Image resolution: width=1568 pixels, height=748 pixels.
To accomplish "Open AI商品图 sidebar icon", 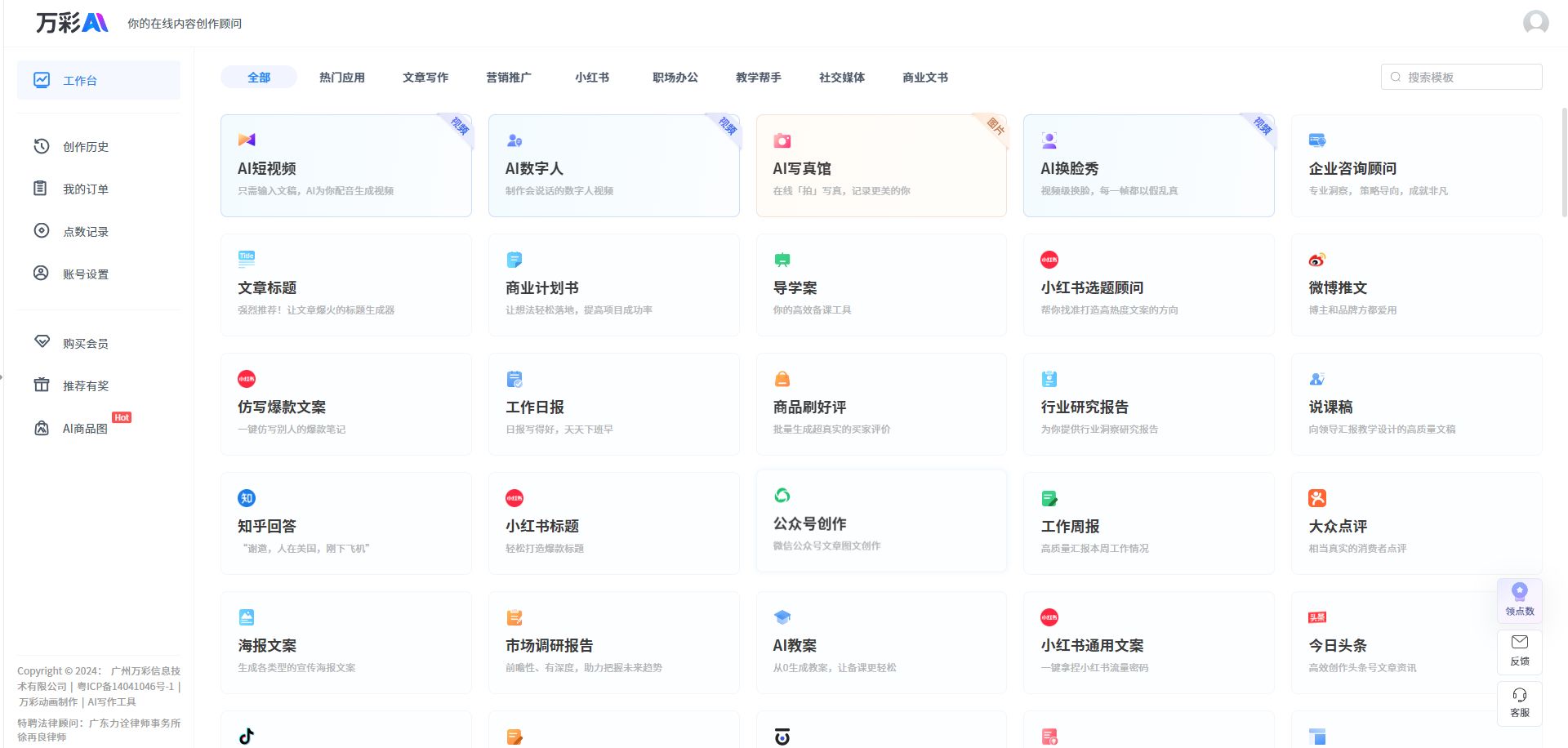I will click(x=42, y=428).
